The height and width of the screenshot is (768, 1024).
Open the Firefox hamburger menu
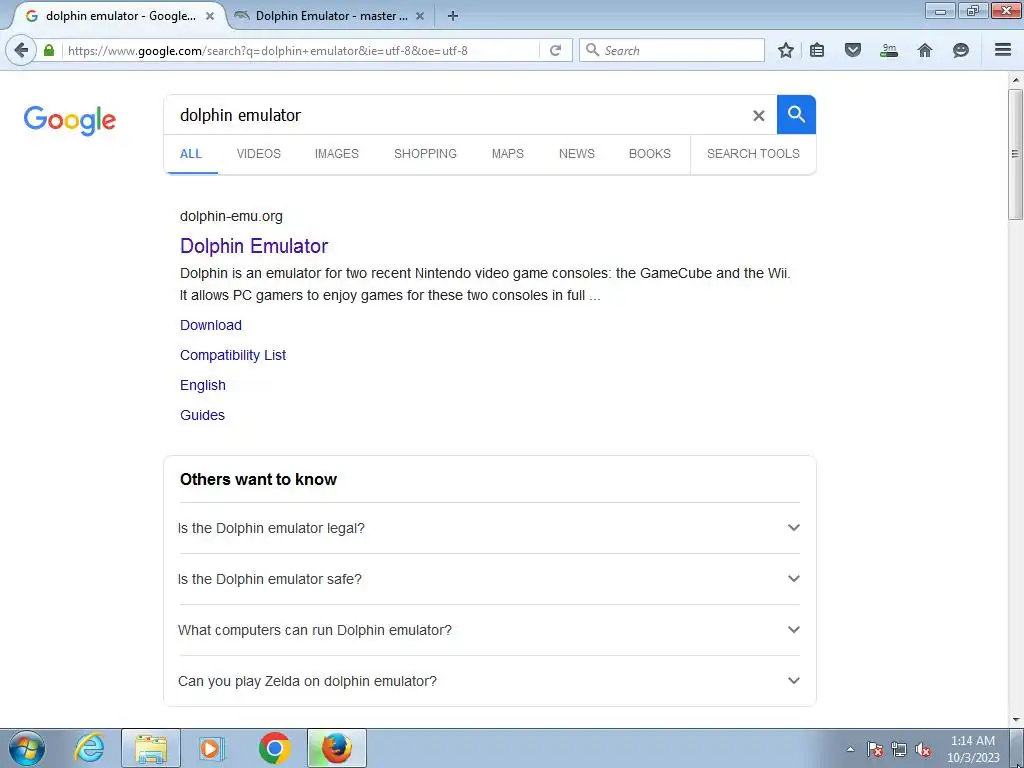tap(1003, 50)
